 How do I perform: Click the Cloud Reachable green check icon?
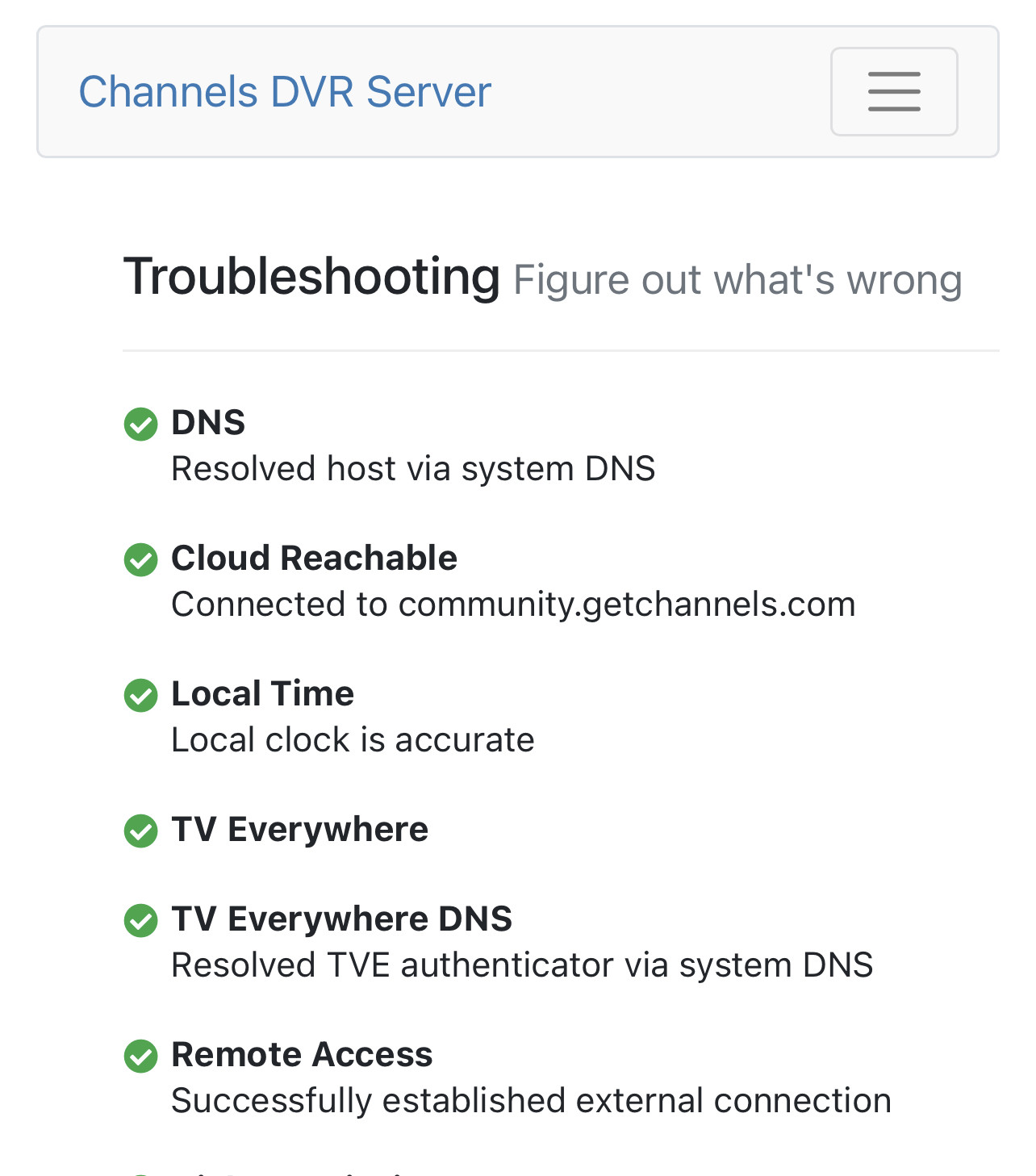(x=141, y=559)
